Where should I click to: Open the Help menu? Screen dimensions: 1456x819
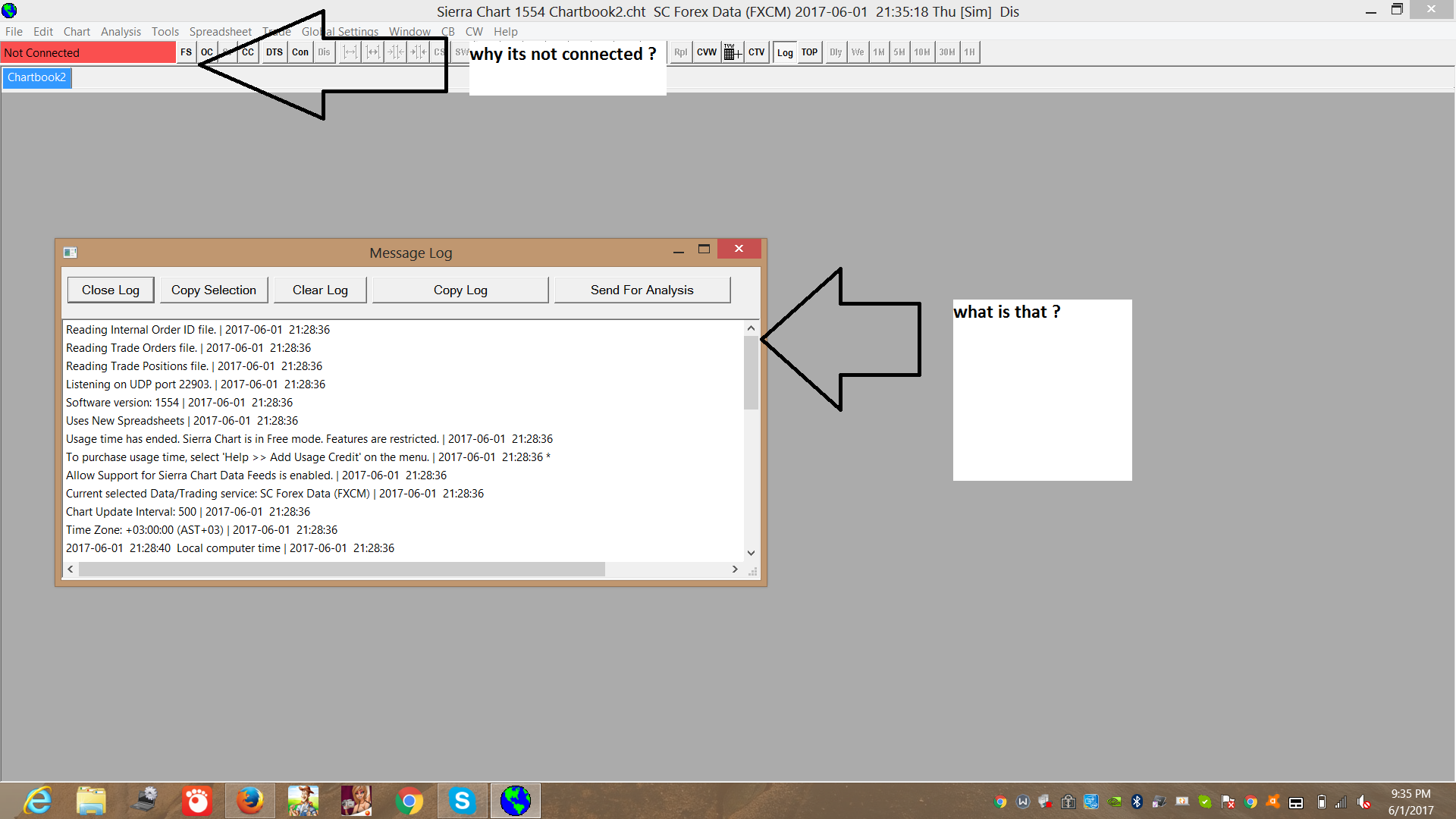click(505, 31)
